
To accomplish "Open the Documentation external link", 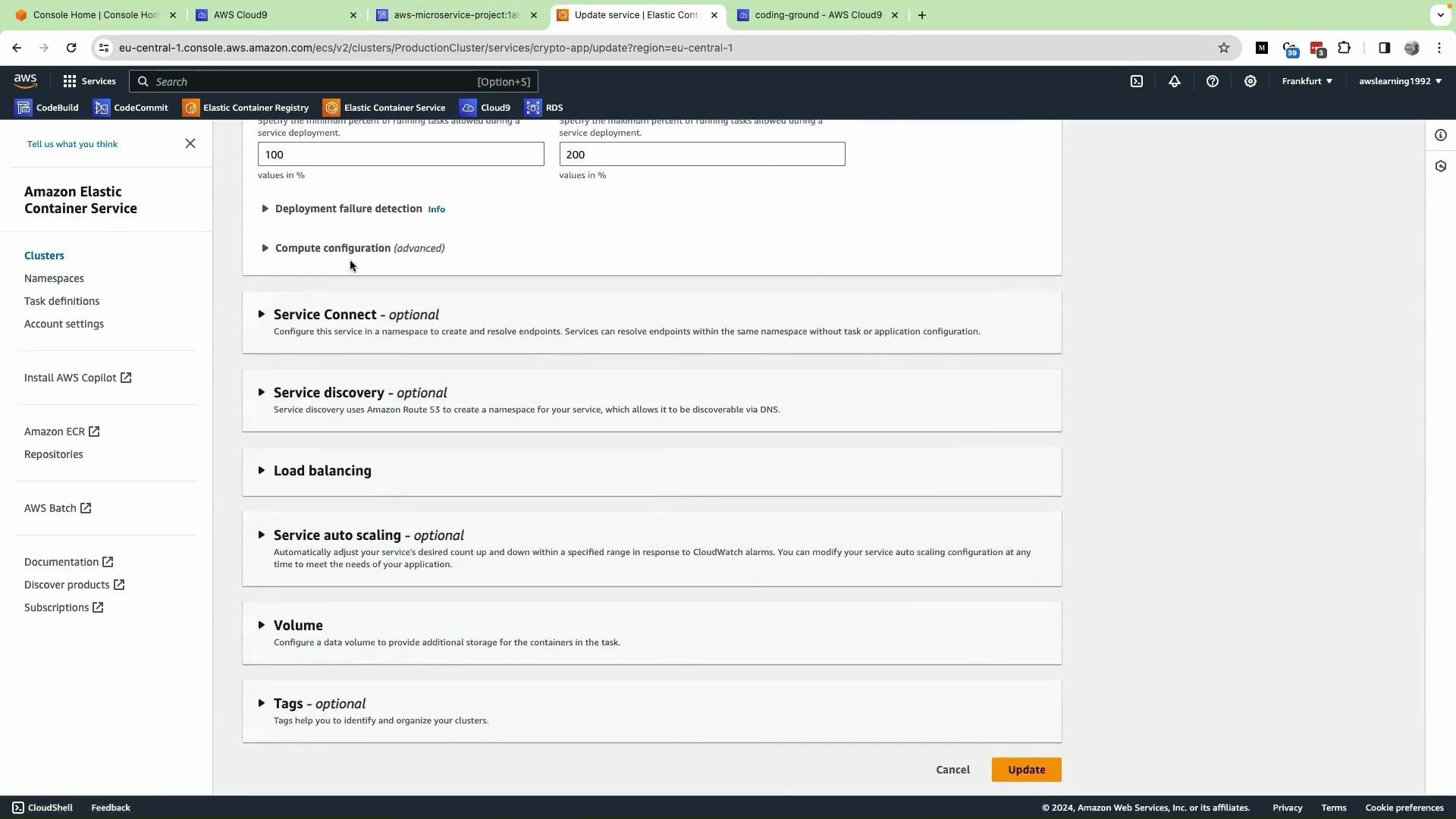I will click(x=68, y=562).
